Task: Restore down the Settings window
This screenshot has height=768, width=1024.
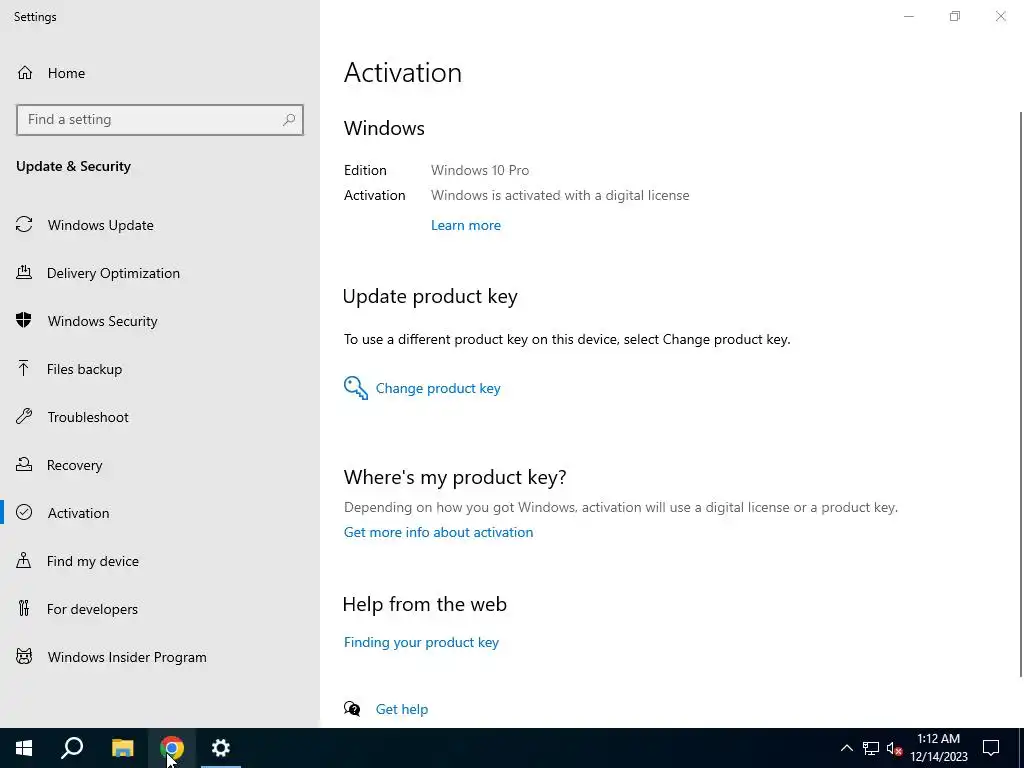Action: pyautogui.click(x=955, y=16)
